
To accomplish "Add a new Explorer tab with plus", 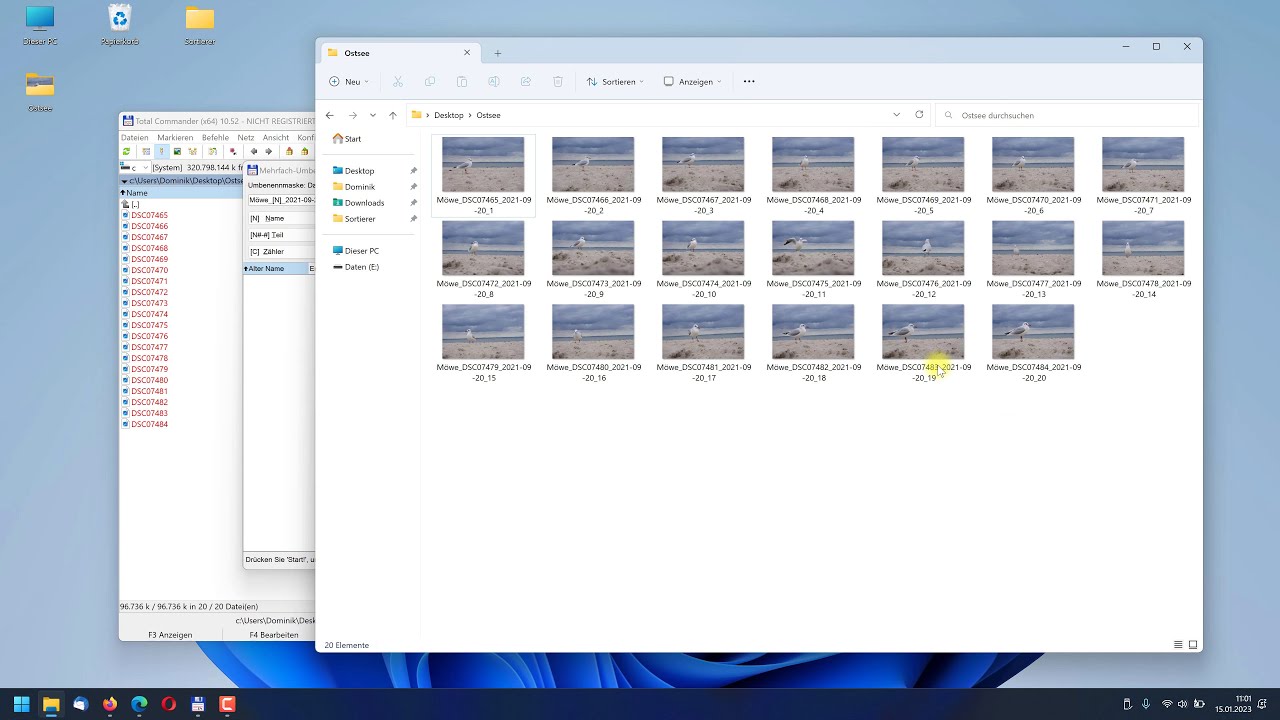I will coord(497,53).
